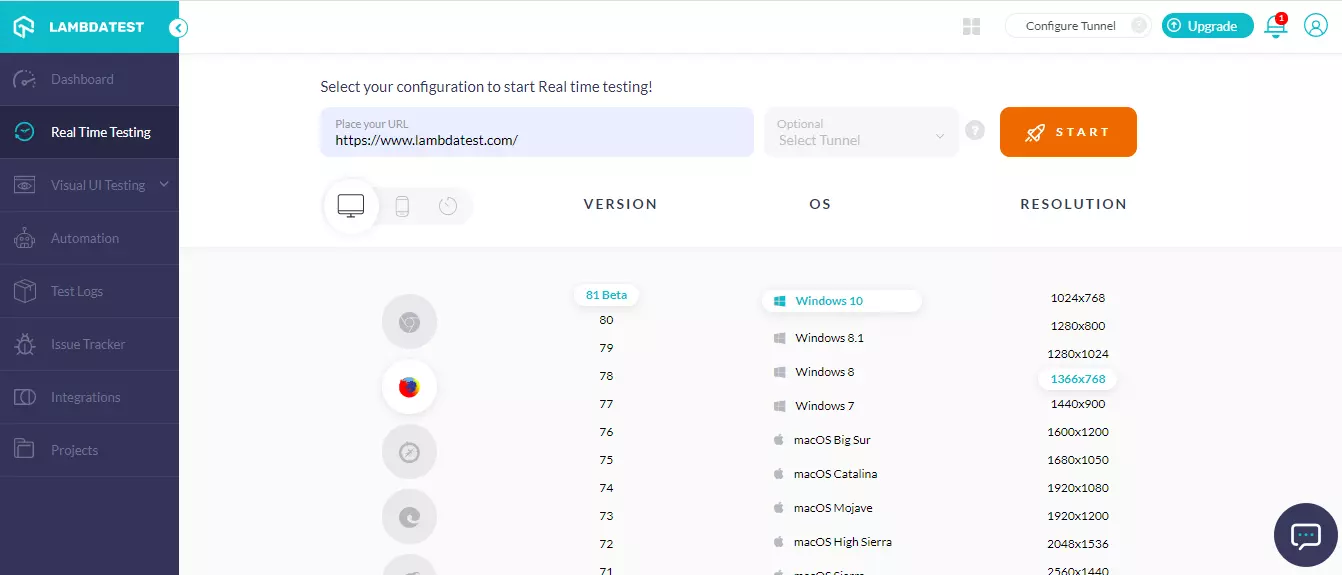Select macOS Catalina
The height and width of the screenshot is (575, 1342).
[x=825, y=474]
